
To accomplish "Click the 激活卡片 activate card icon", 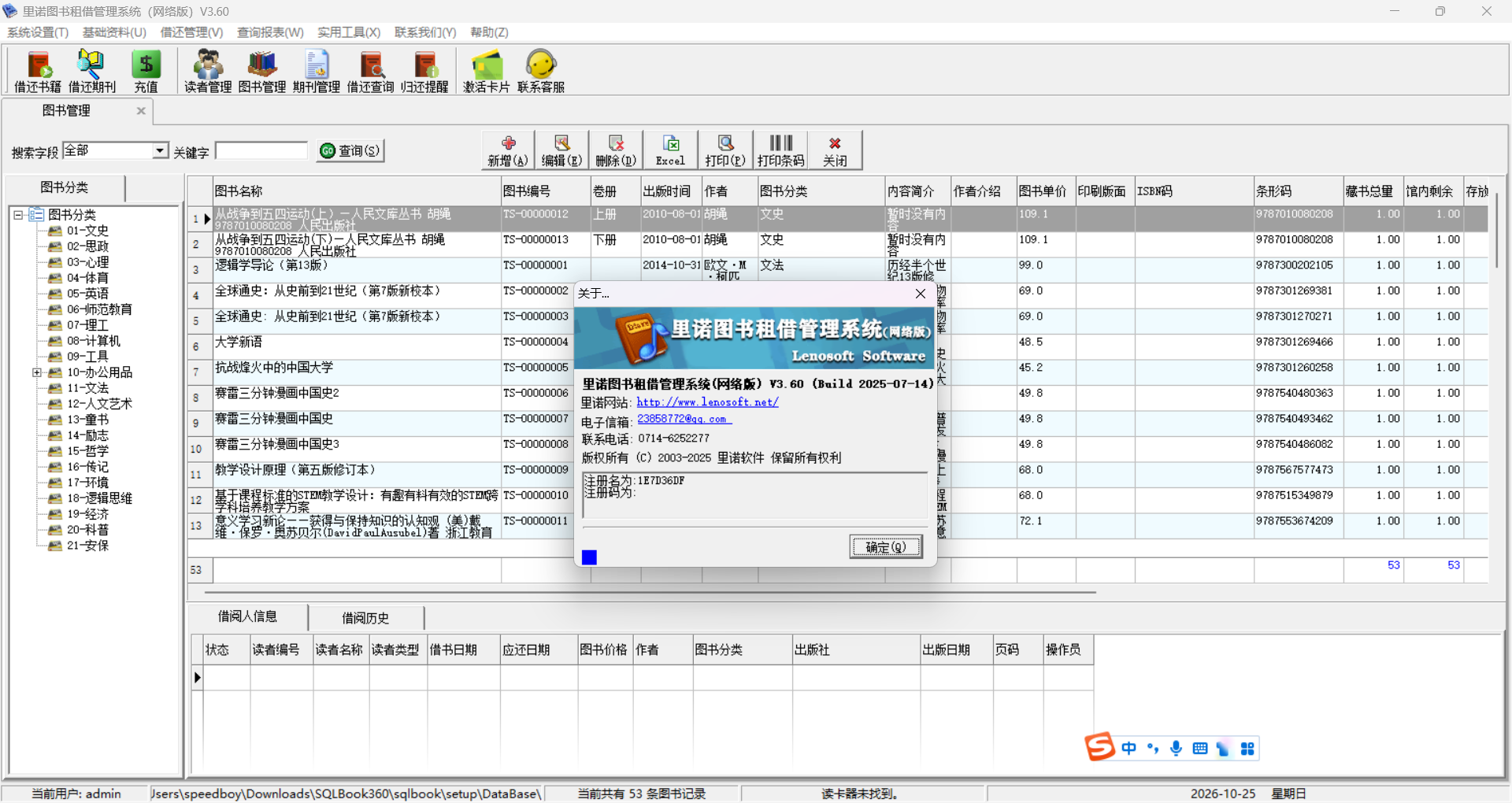I will [x=486, y=72].
